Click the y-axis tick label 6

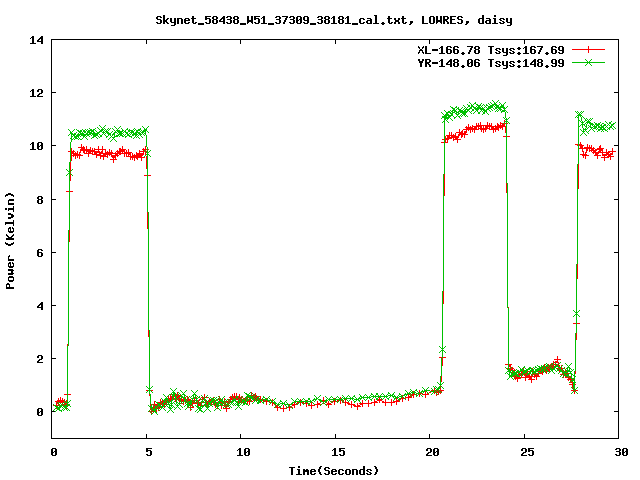coord(40,253)
